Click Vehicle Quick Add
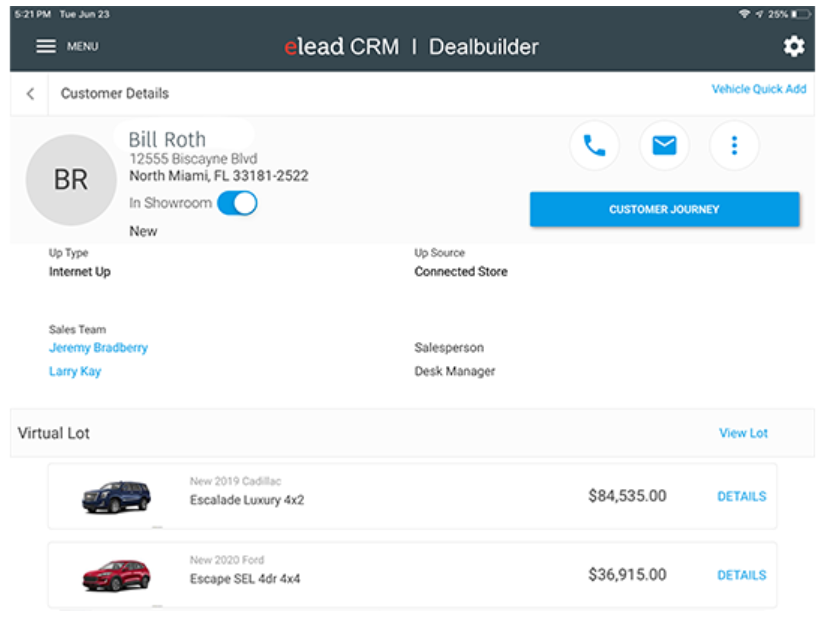Image resolution: width=837 pixels, height=633 pixels. (x=758, y=89)
